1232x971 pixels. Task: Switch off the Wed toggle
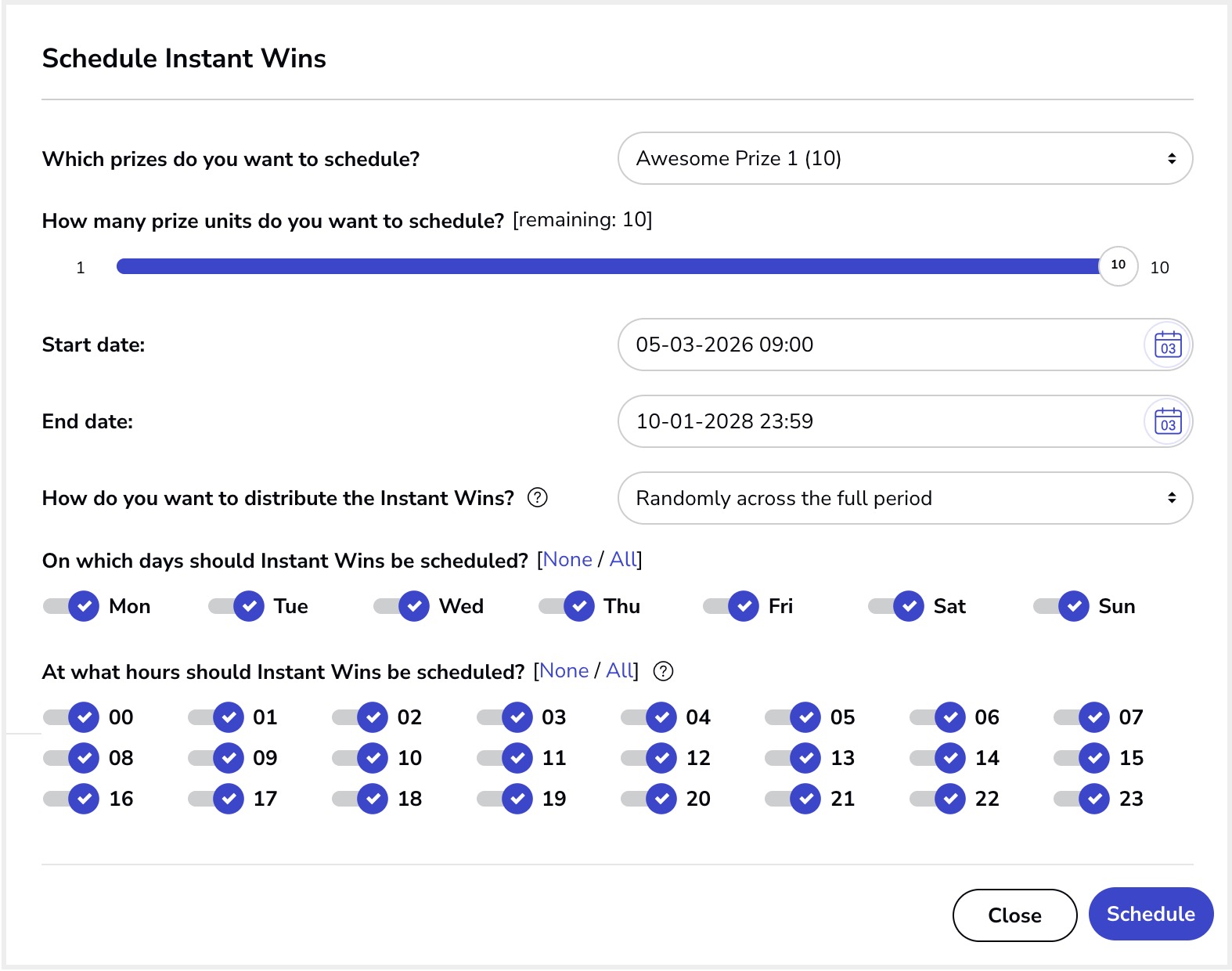(x=402, y=606)
